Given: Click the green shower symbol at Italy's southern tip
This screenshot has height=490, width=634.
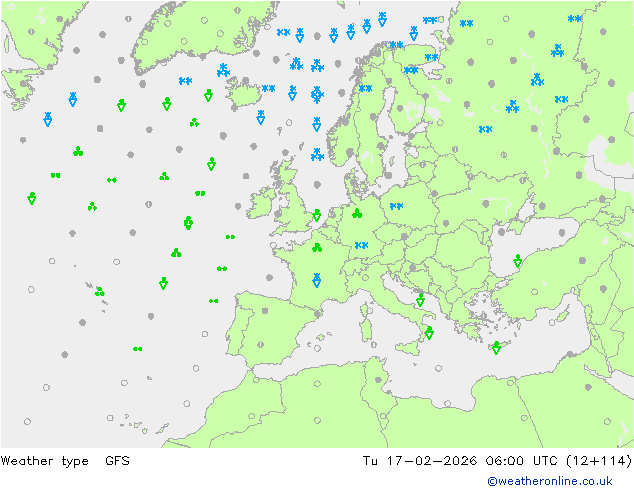Looking at the screenshot, I should tap(429, 333).
